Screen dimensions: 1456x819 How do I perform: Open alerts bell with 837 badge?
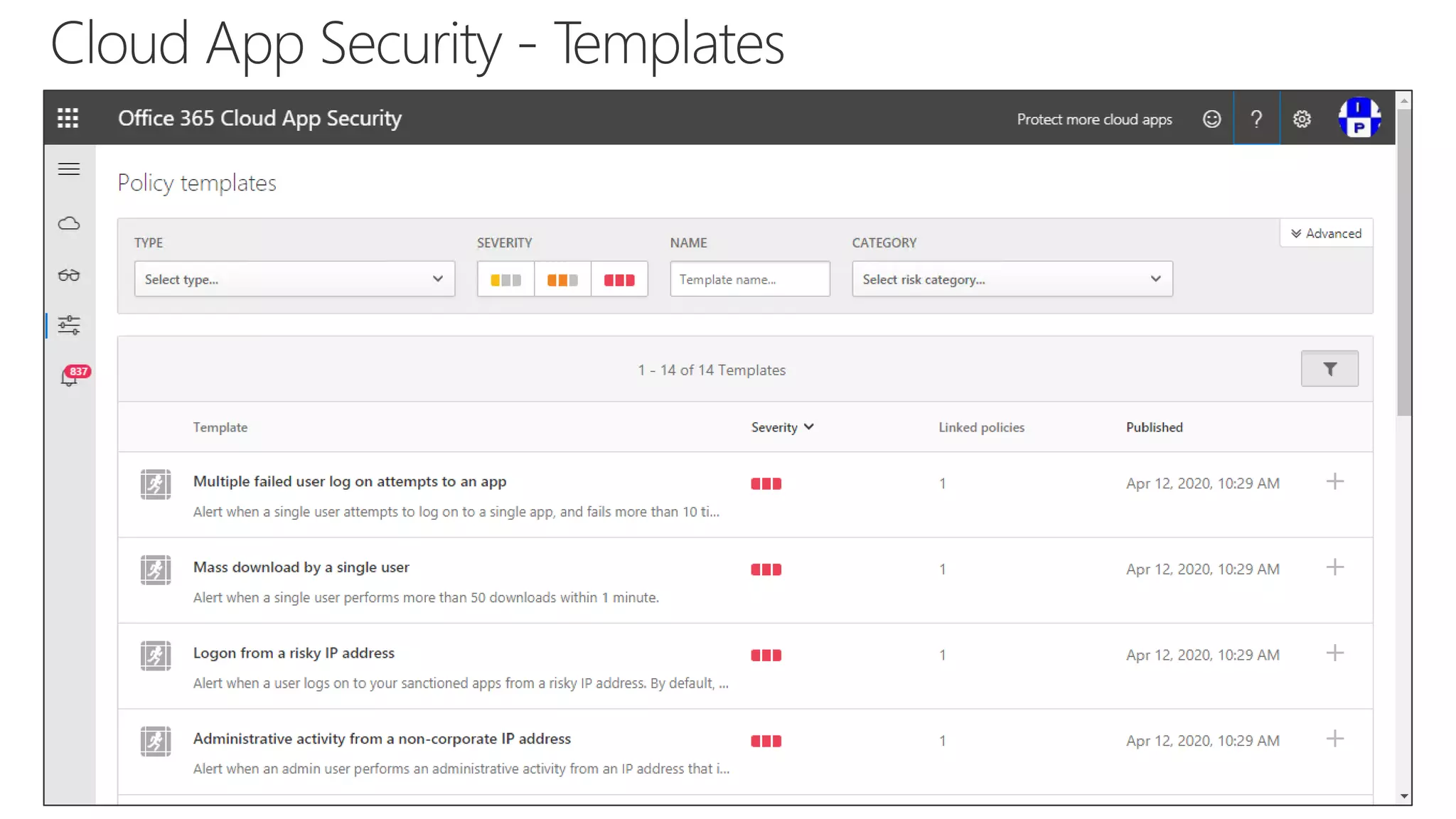pyautogui.click(x=70, y=378)
